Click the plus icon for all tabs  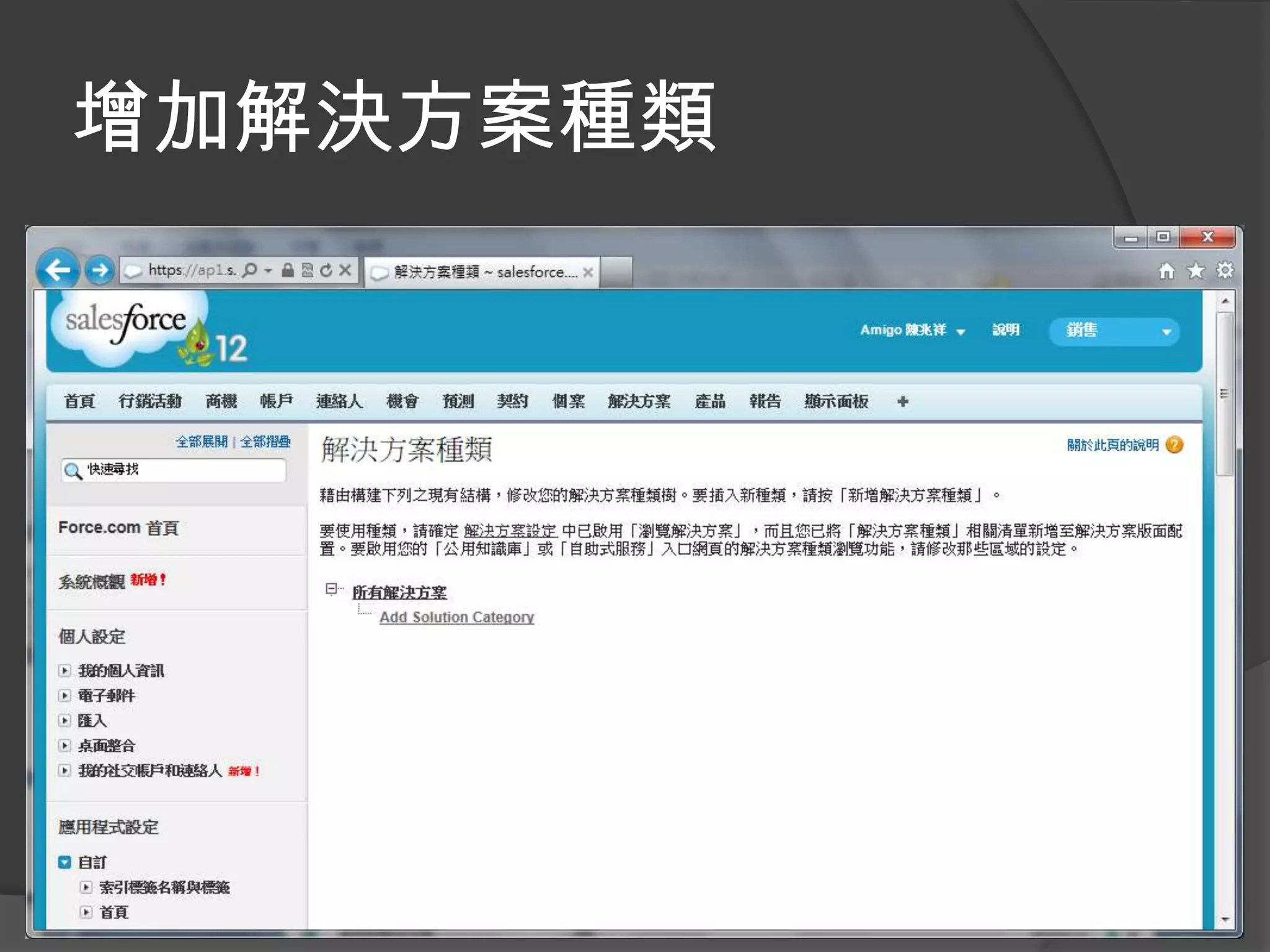(903, 402)
